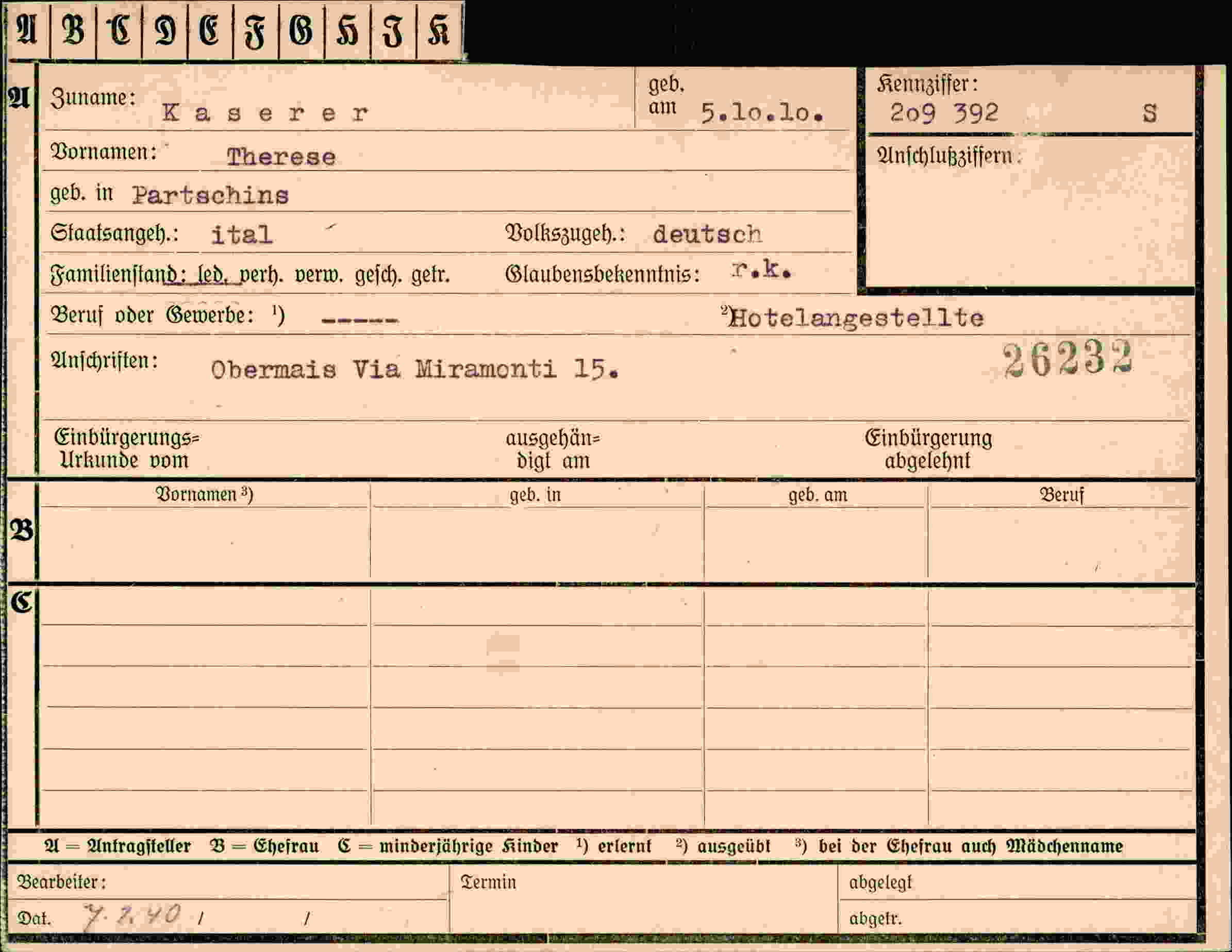Click the birthplace 'Partschins'

tap(210, 196)
